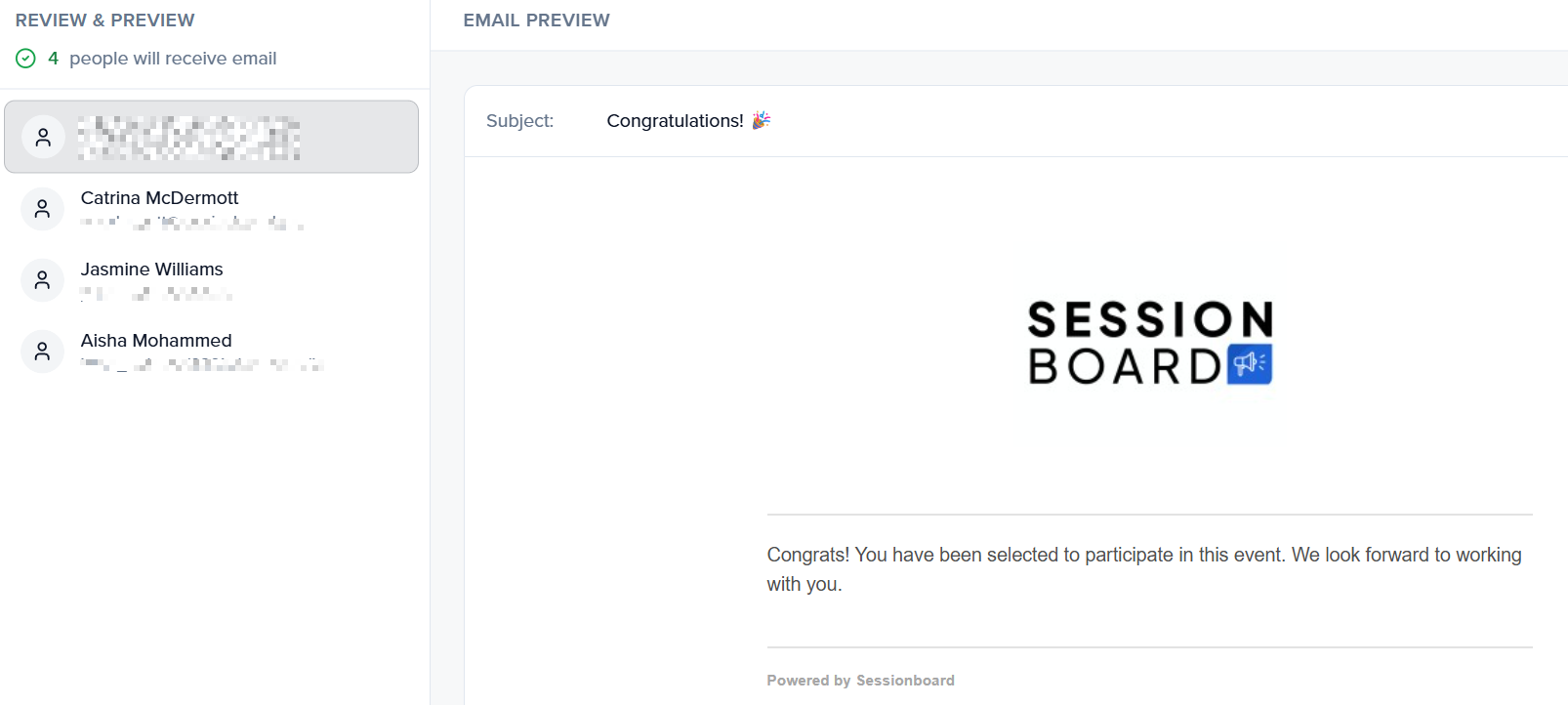The height and width of the screenshot is (705, 1568).
Task: Select the Jasmine Williams recipient name
Action: pyautogui.click(x=151, y=270)
